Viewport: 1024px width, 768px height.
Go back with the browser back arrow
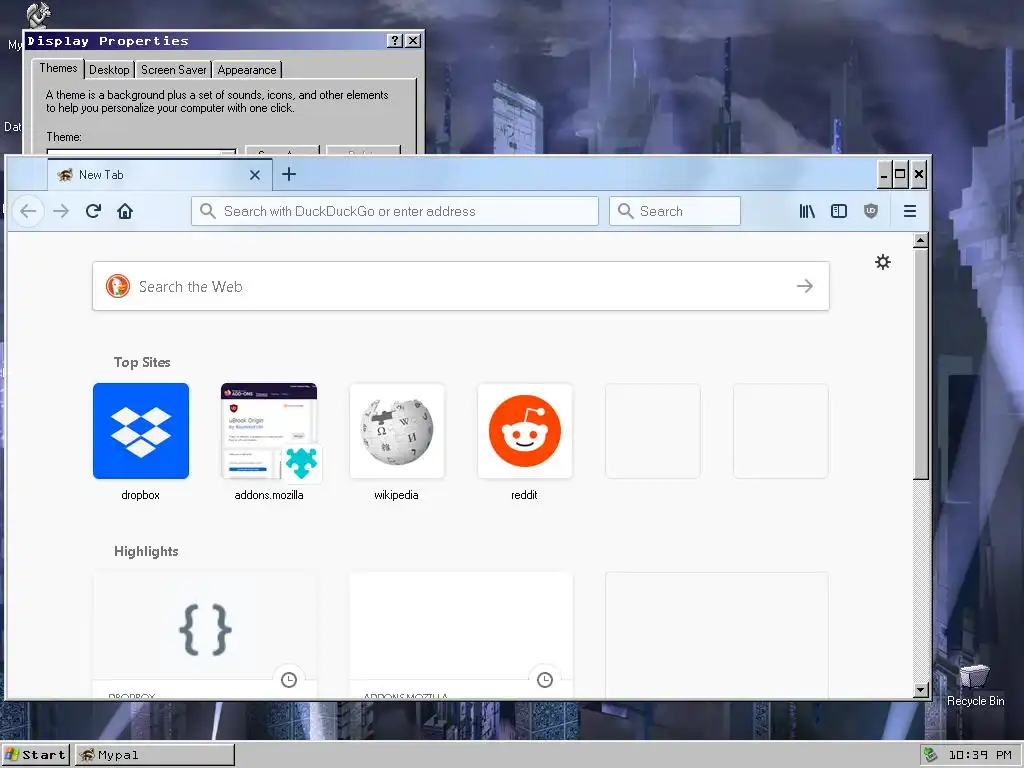[x=28, y=211]
